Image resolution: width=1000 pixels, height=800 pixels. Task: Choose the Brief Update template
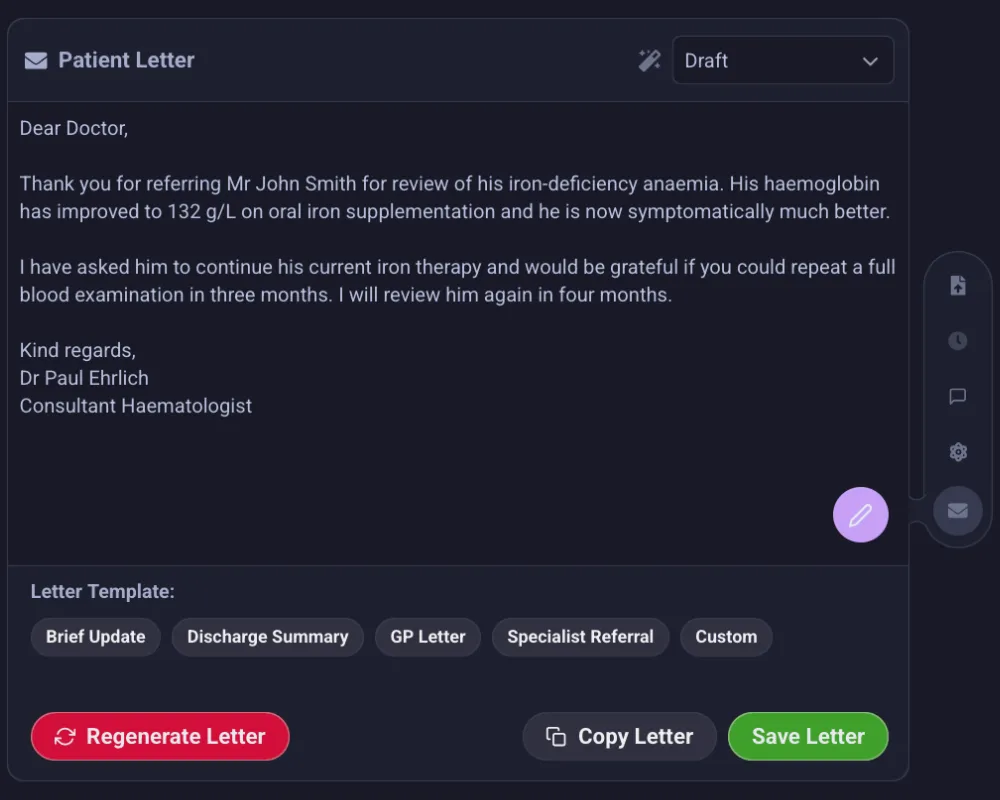click(x=96, y=637)
